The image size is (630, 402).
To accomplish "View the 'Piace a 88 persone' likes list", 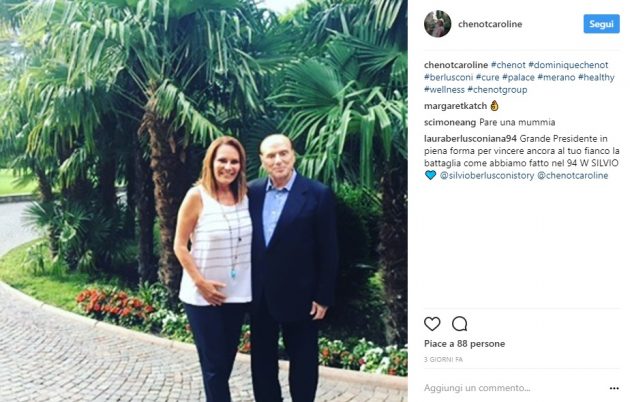I will click(x=464, y=344).
